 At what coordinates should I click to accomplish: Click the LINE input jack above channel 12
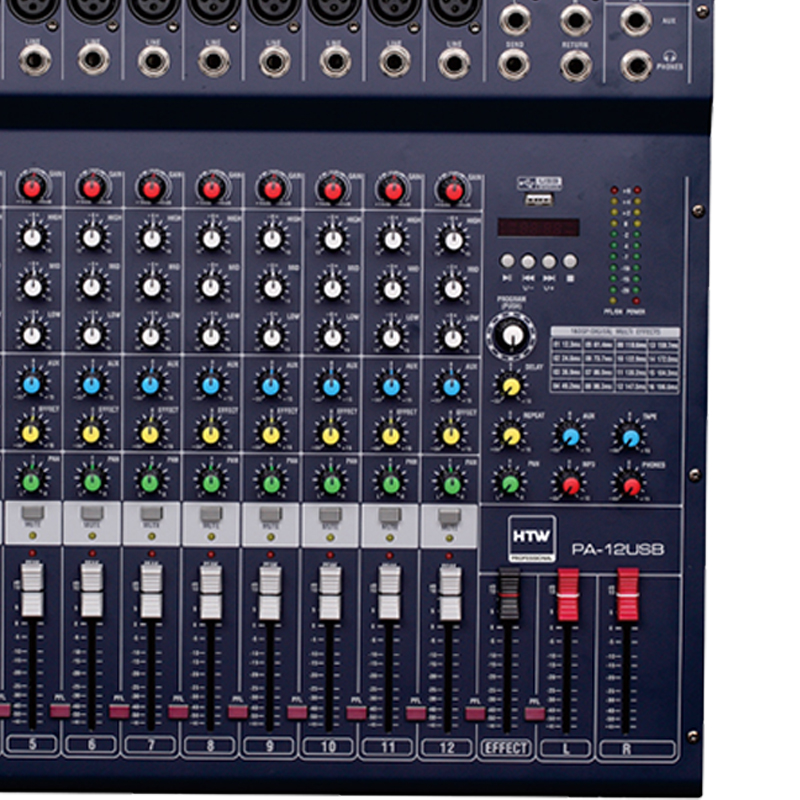pyautogui.click(x=455, y=63)
